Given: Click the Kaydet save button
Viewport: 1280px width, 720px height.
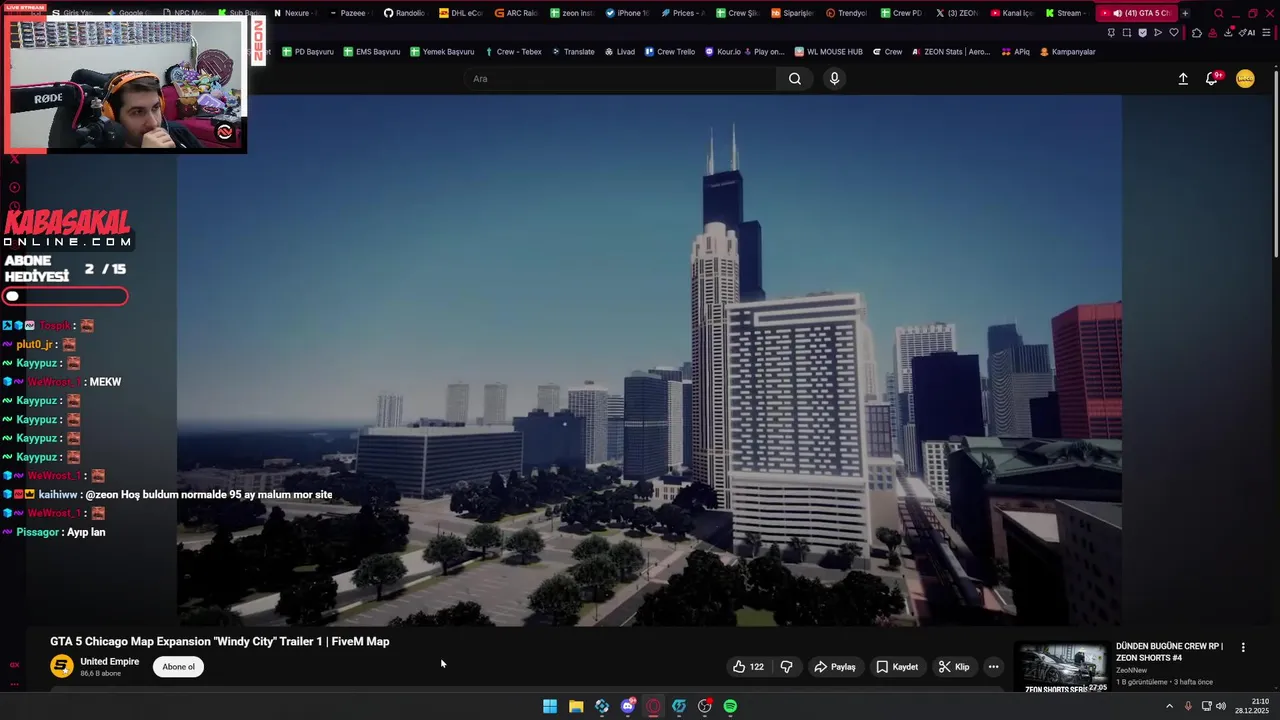Looking at the screenshot, I should point(897,667).
